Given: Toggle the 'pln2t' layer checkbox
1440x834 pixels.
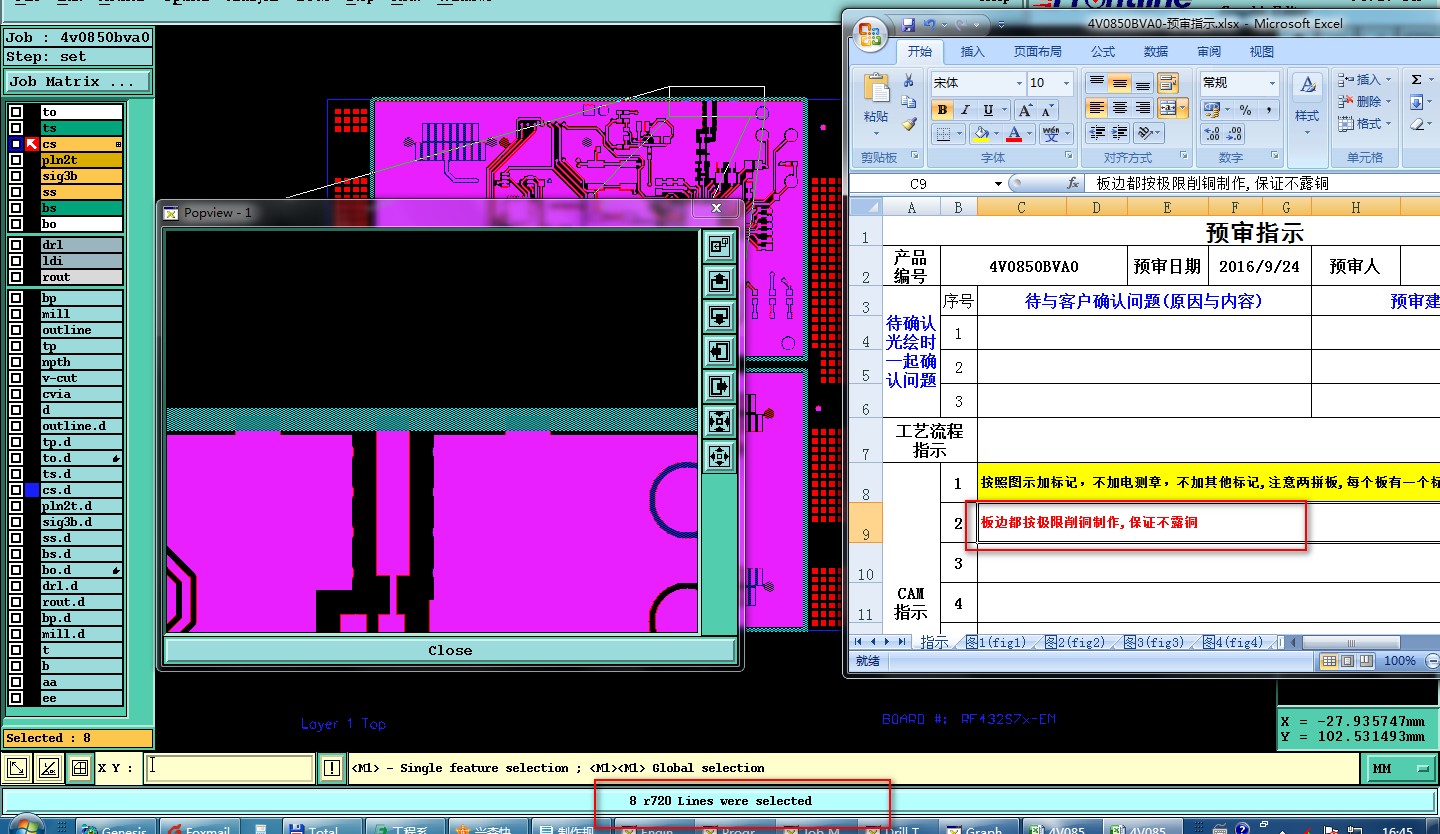Looking at the screenshot, I should tap(16, 160).
